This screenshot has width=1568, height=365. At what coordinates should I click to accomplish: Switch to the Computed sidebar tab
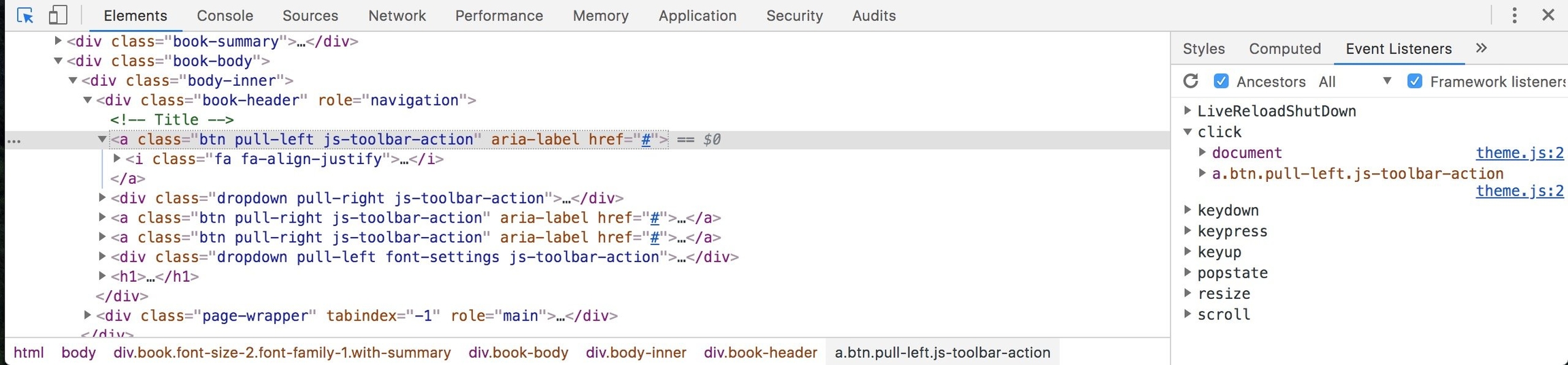click(1285, 49)
